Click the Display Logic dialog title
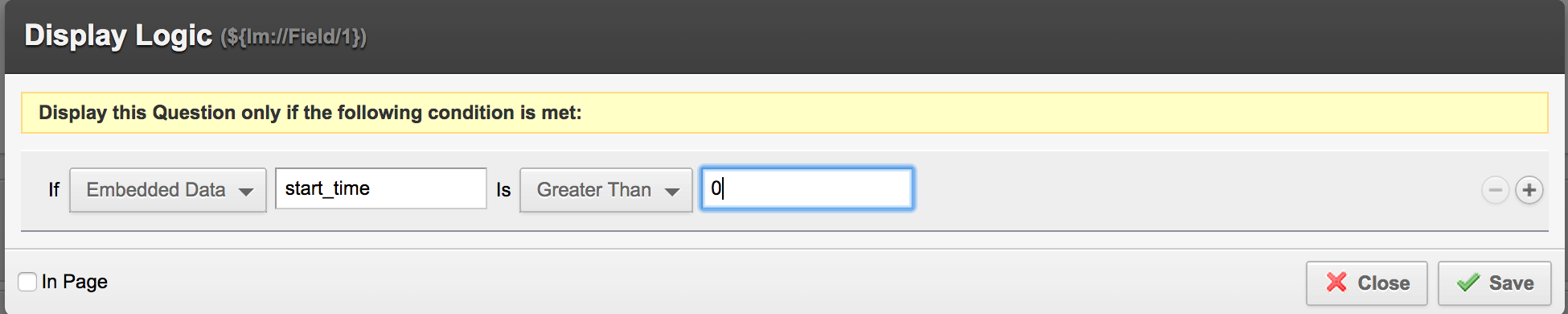The height and width of the screenshot is (314, 1568). coord(118,35)
